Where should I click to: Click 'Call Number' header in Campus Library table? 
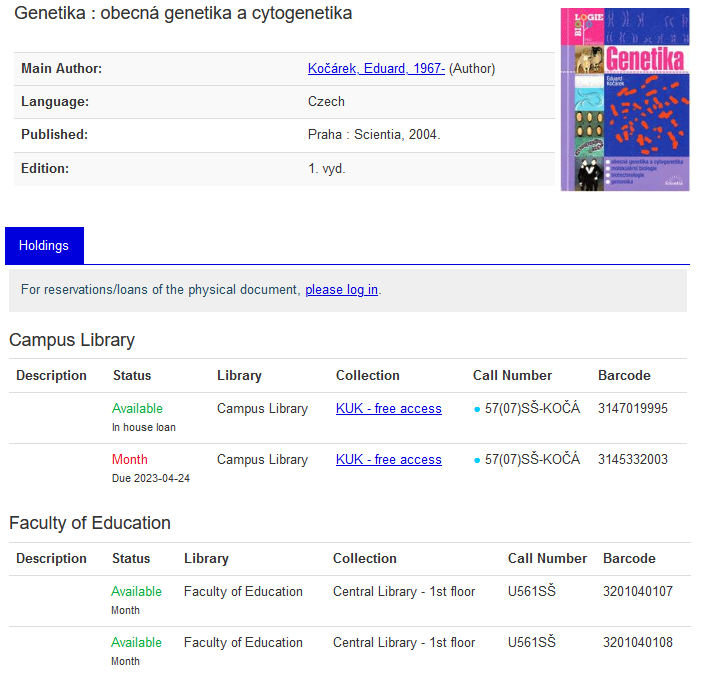coord(512,375)
